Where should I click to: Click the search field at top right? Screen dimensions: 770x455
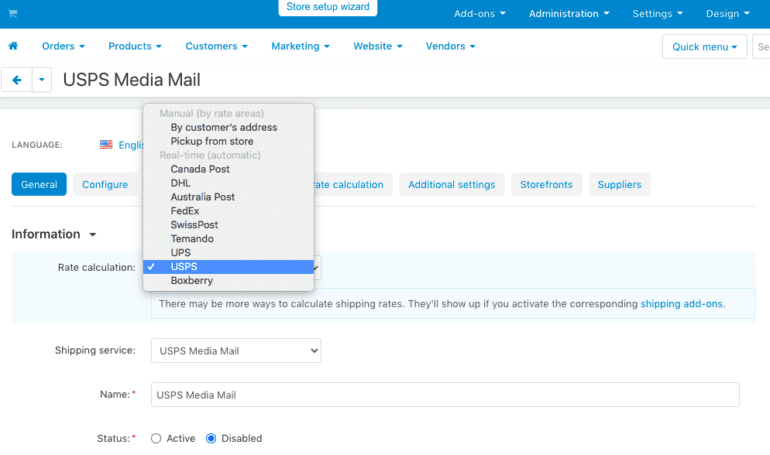click(762, 47)
